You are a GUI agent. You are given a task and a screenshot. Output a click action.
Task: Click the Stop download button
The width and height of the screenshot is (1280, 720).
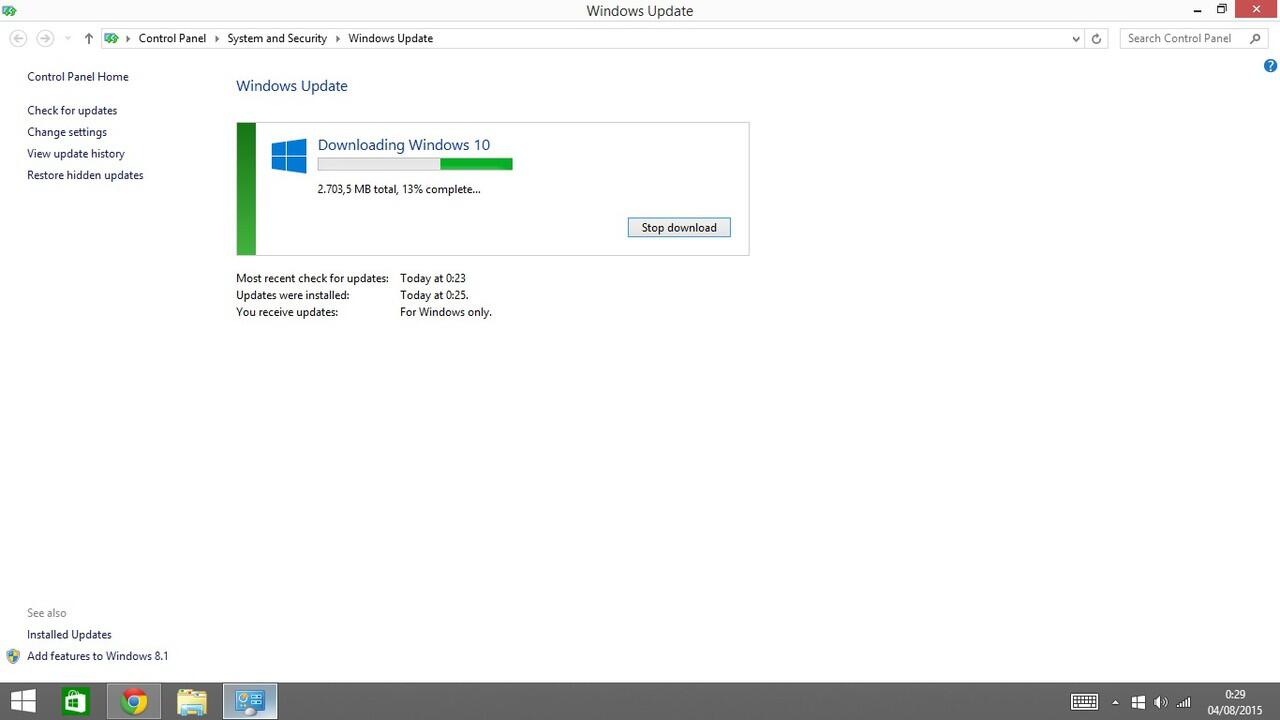pos(679,227)
